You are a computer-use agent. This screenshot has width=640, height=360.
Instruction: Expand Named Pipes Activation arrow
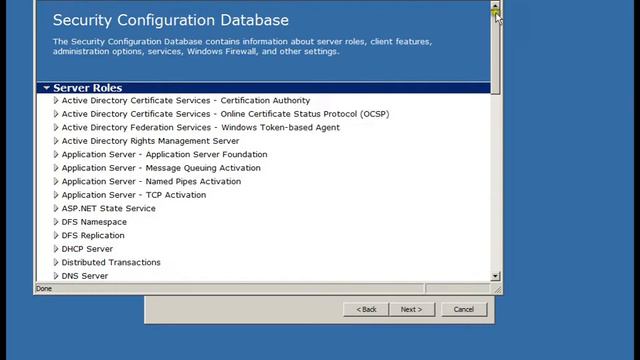[x=56, y=181]
